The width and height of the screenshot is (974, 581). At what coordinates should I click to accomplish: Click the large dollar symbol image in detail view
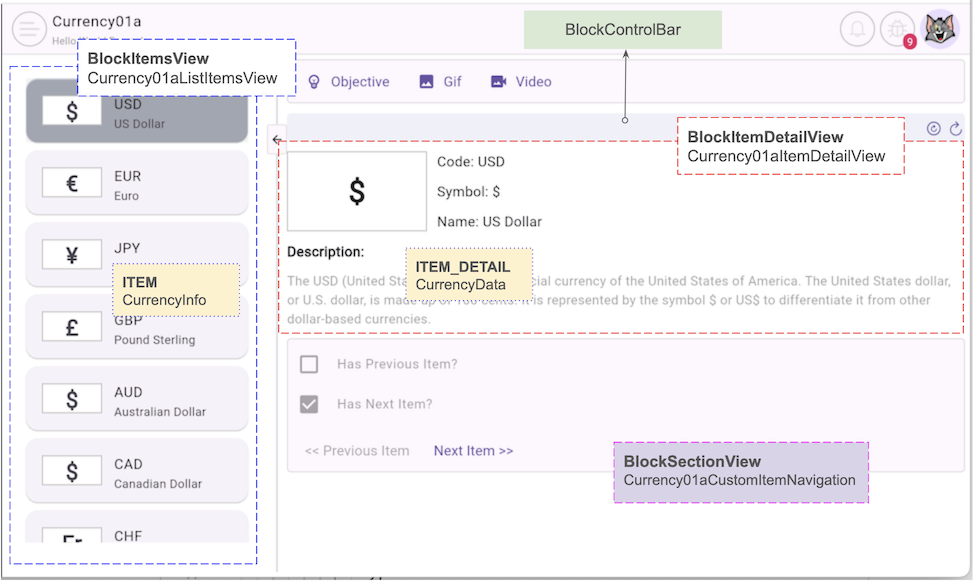356,192
